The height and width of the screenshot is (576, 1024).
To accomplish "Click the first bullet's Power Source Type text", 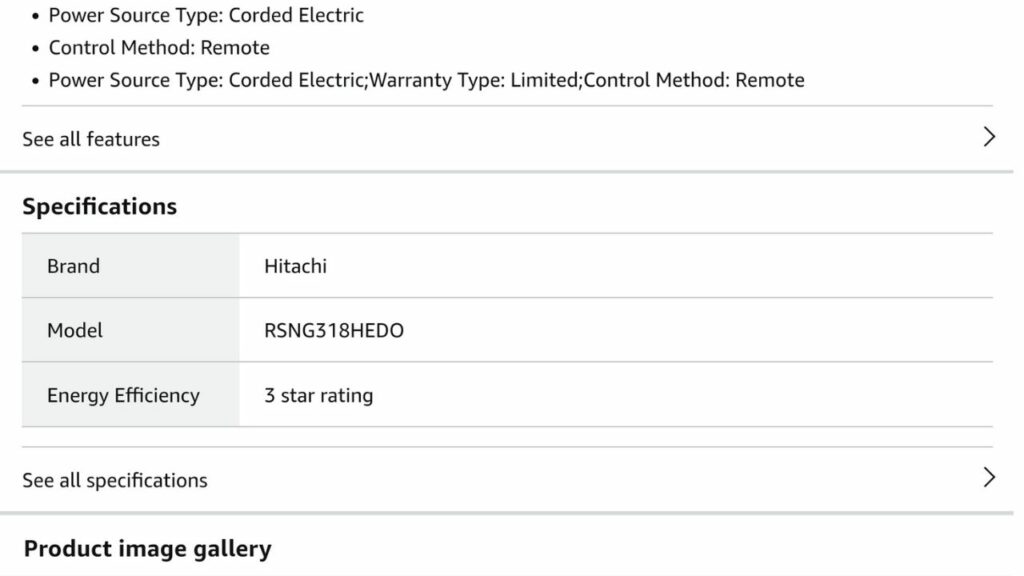I will [x=206, y=16].
